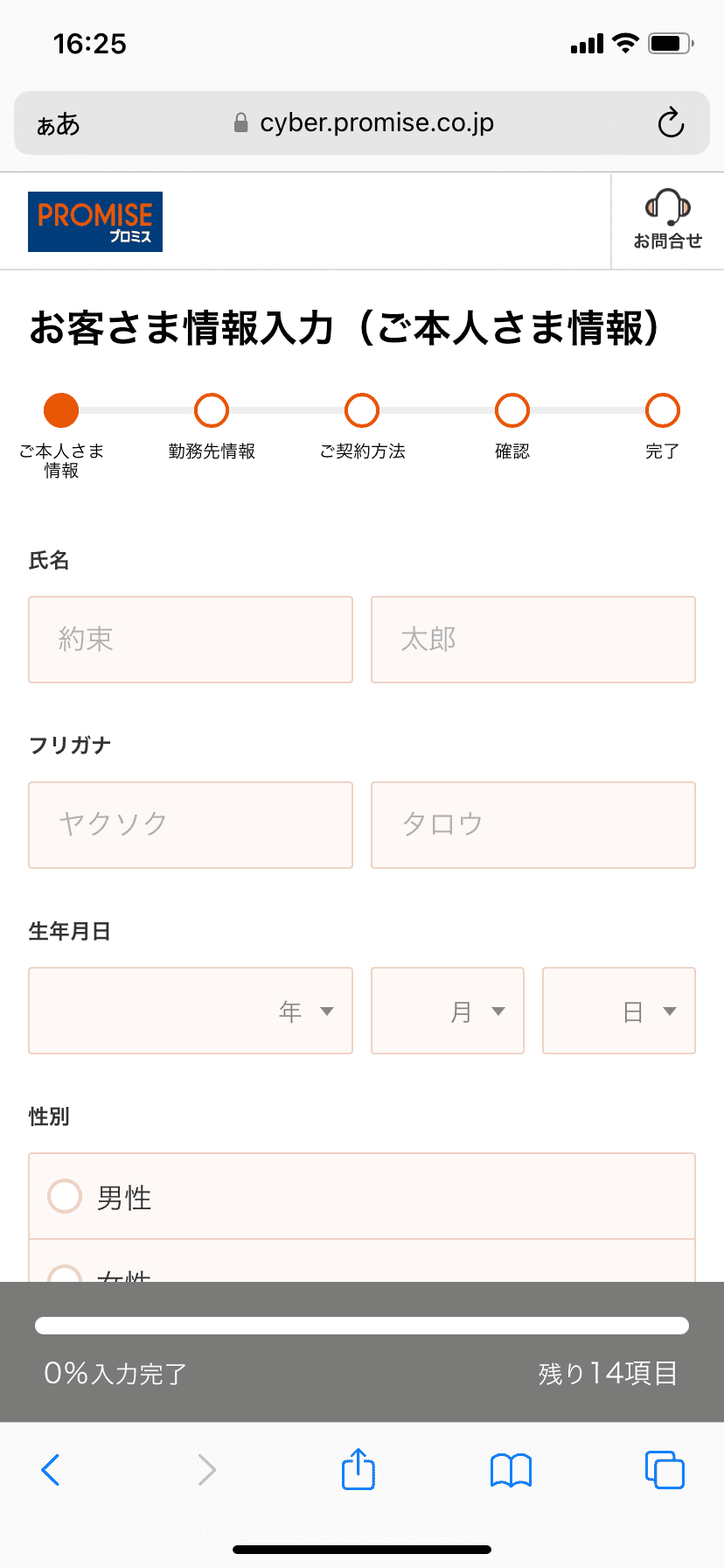Open the birth month (月) dropdown

pos(448,1011)
